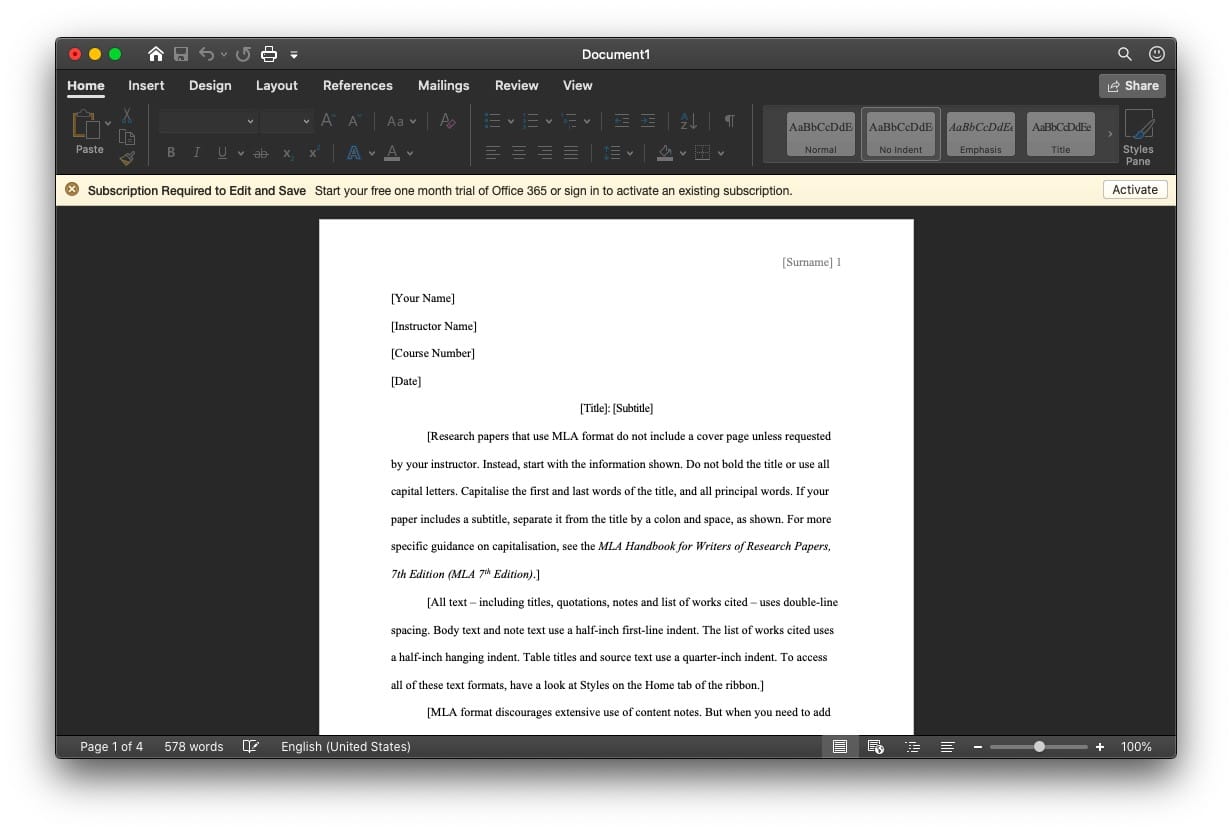Screen dimensions: 1232x832
Task: Toggle show paragraph marks
Action: [x=730, y=121]
